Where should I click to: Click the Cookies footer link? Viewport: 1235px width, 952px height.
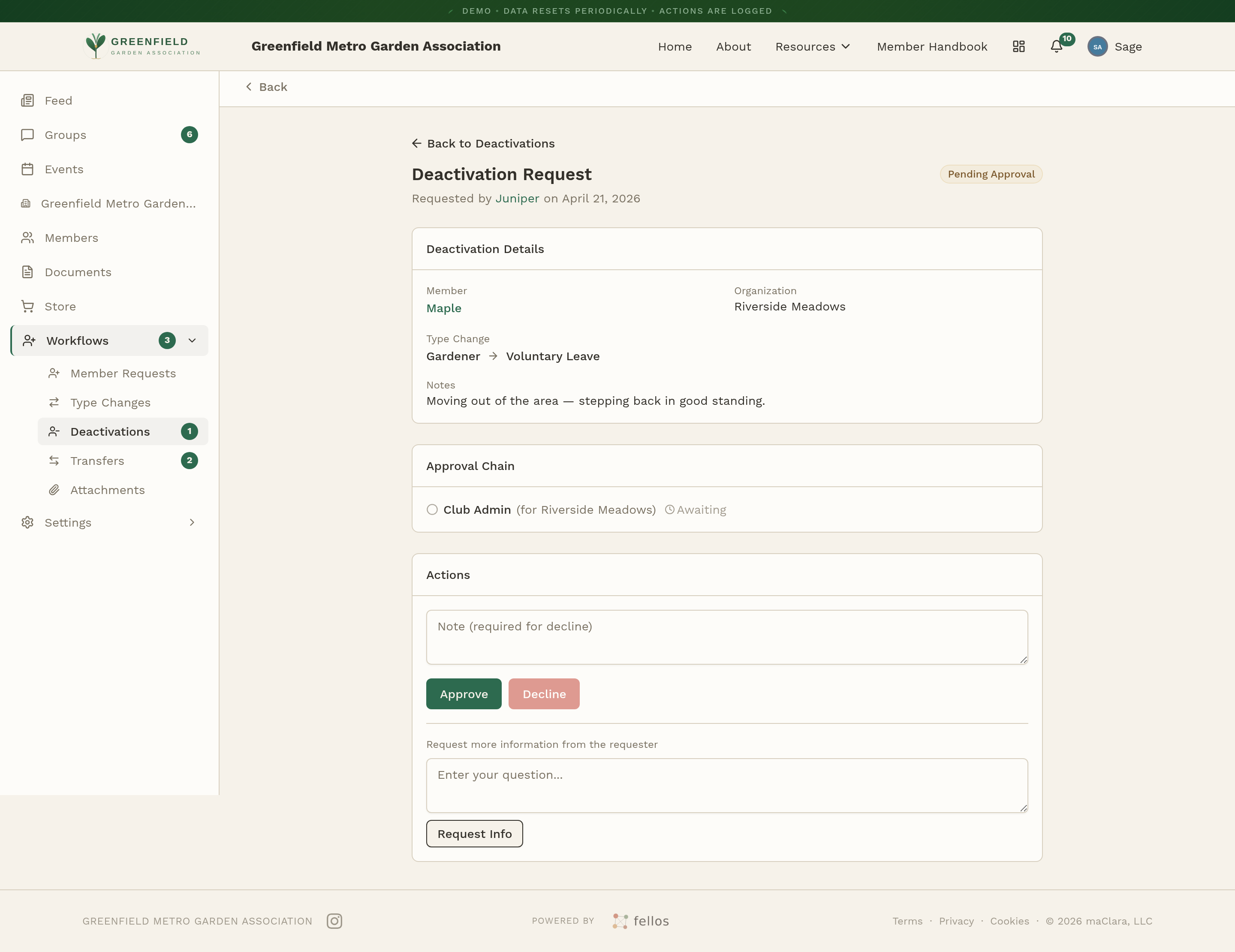tap(1009, 921)
